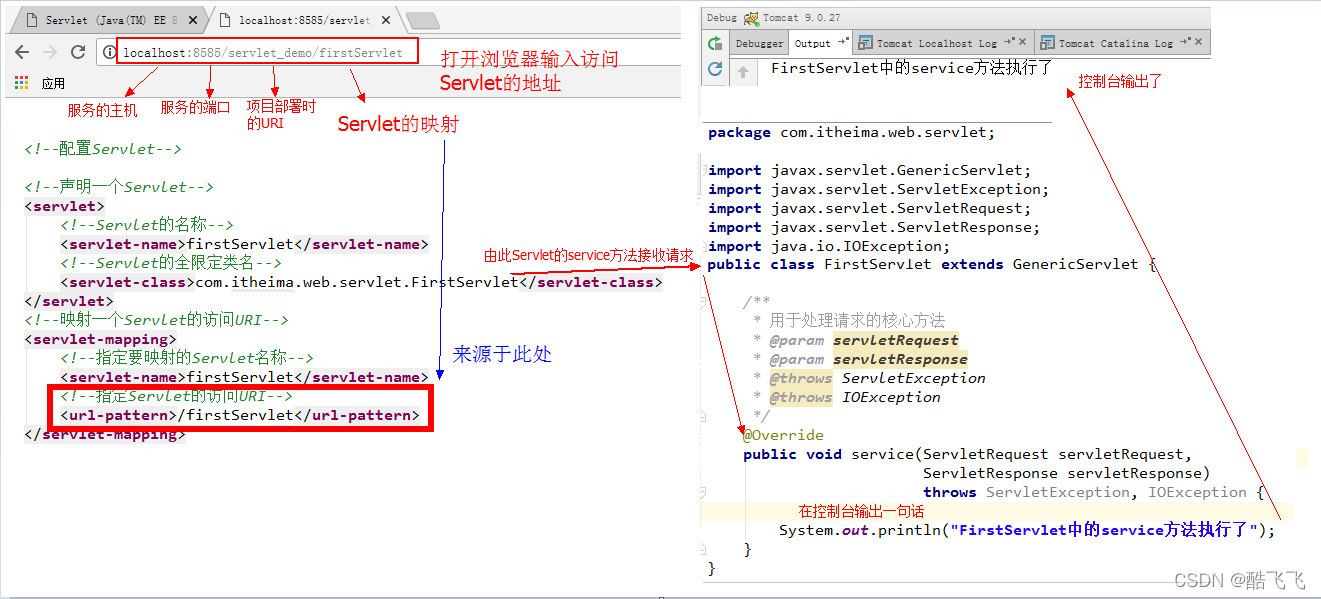
Task: Open a new browser tab
Action: click(x=423, y=20)
